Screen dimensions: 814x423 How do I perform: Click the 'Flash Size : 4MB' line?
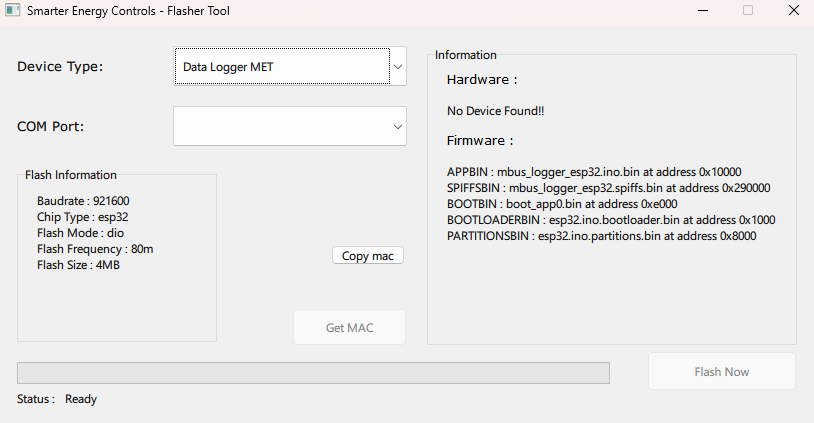click(x=78, y=265)
